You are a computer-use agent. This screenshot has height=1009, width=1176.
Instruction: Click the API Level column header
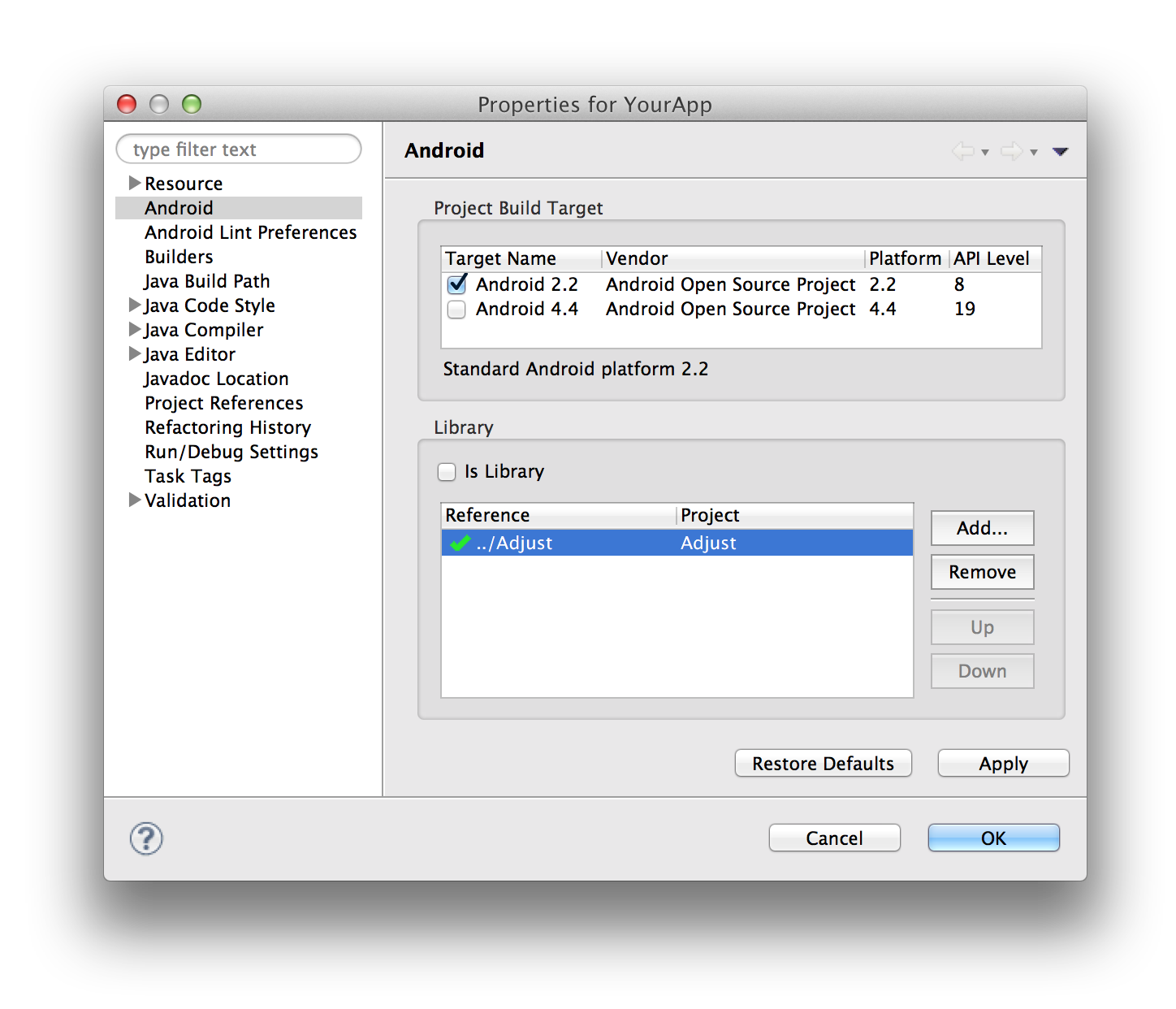(x=995, y=259)
